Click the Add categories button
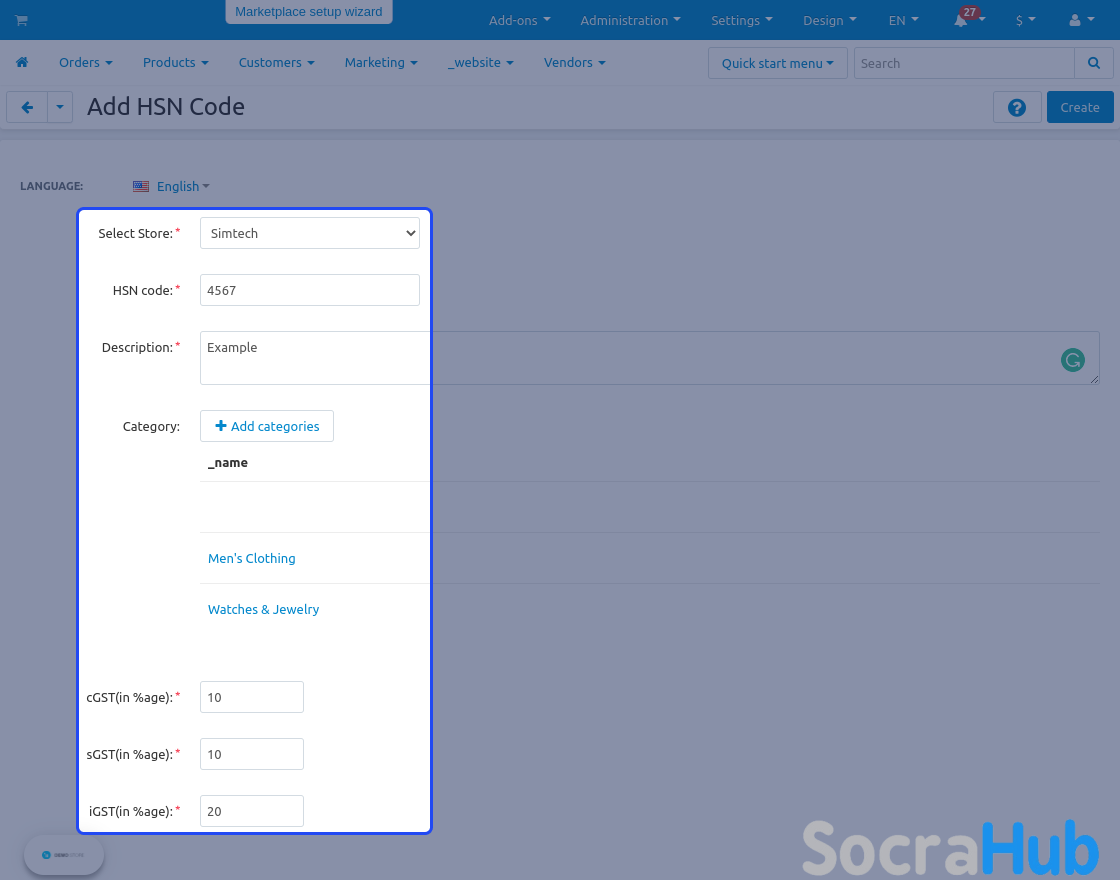 click(x=267, y=426)
